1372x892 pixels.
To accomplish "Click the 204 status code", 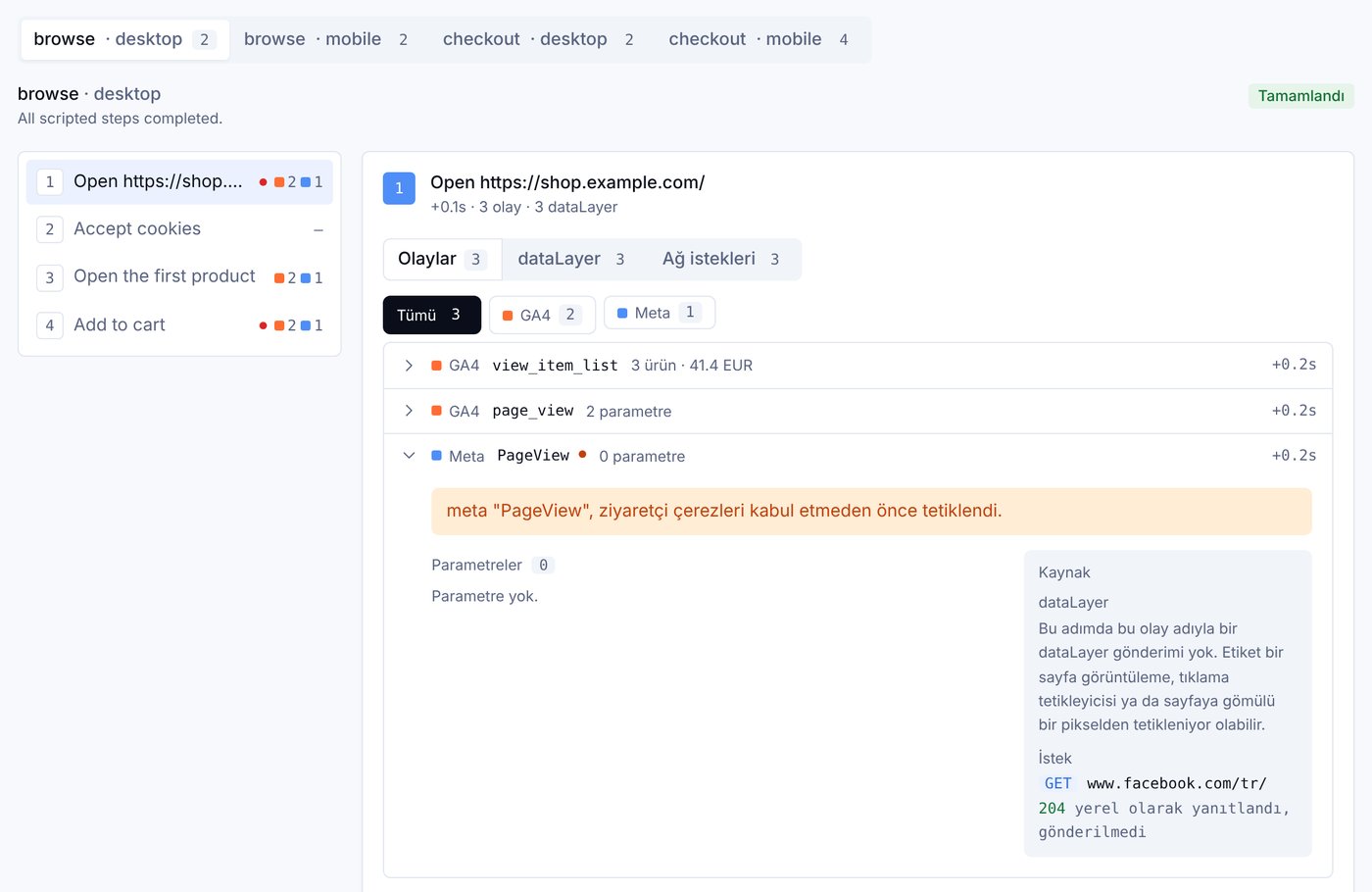I will coord(1052,809).
